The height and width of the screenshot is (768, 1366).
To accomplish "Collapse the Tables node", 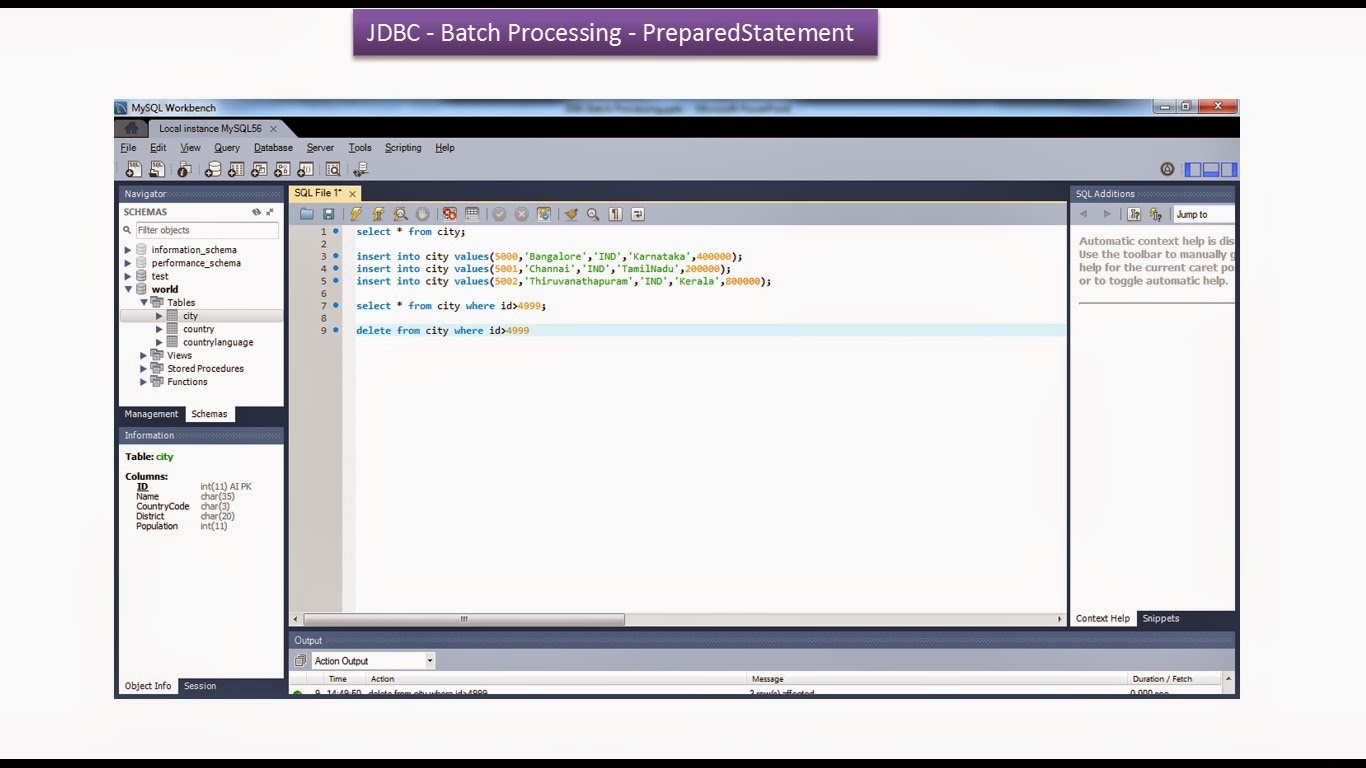I will click(x=144, y=302).
